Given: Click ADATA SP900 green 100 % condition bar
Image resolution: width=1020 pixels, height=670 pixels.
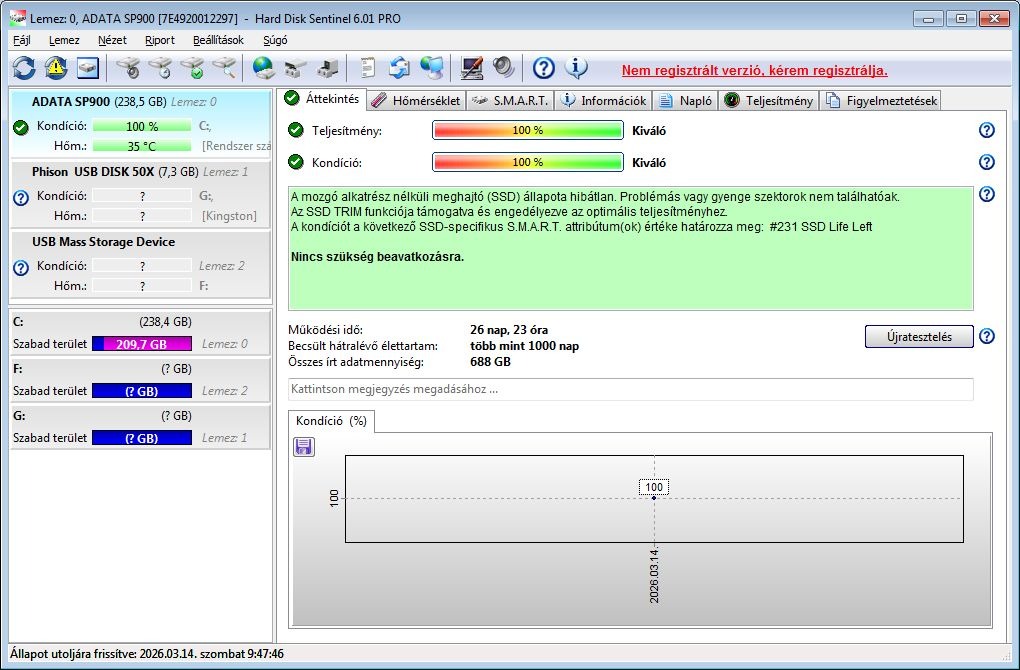Looking at the screenshot, I should (x=142, y=126).
